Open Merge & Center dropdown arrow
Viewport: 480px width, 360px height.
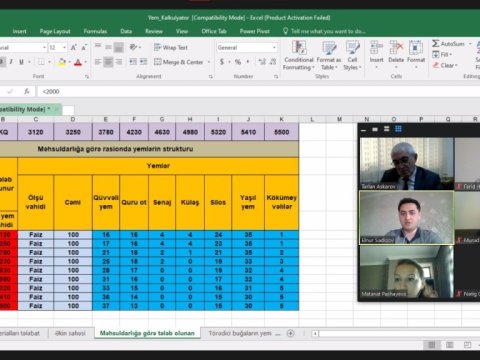pyautogui.click(x=209, y=62)
